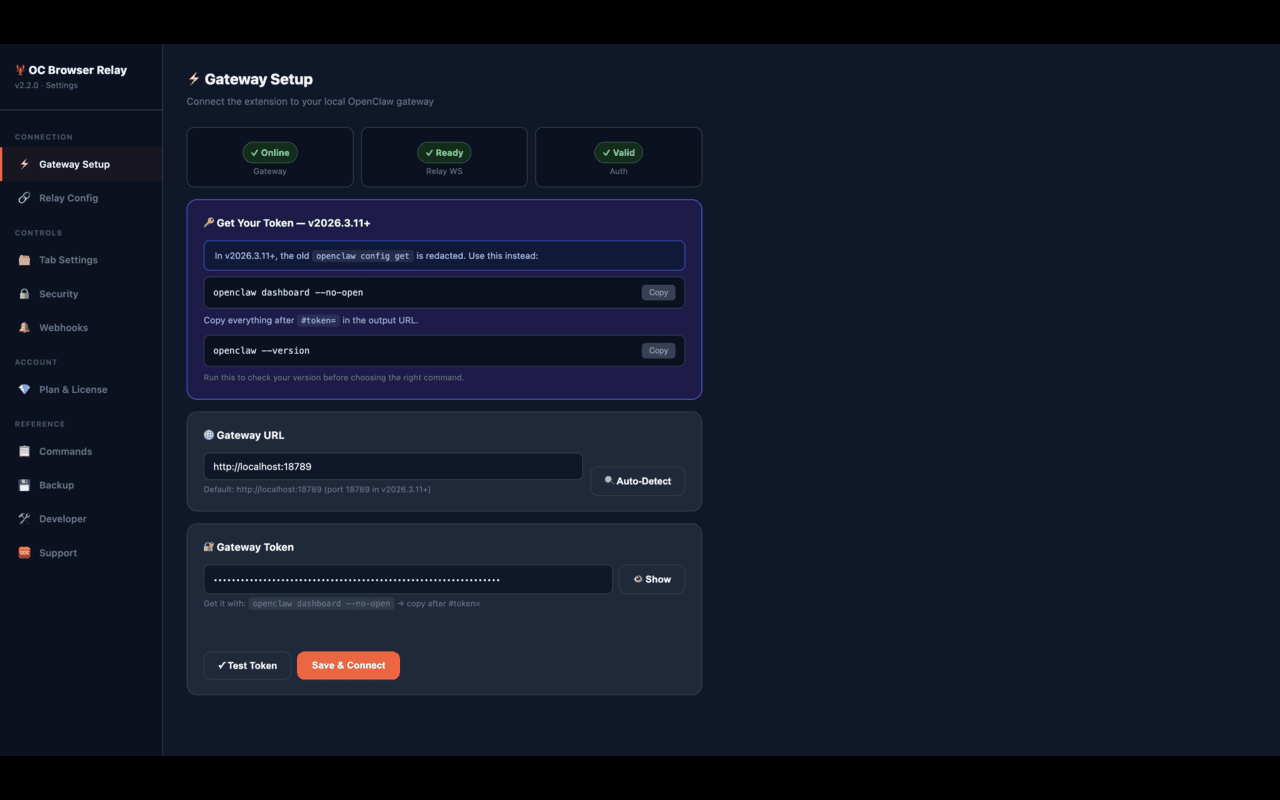Screen dimensions: 1280x800
Task: Click the lightning icon in page title
Action: tap(194, 79)
